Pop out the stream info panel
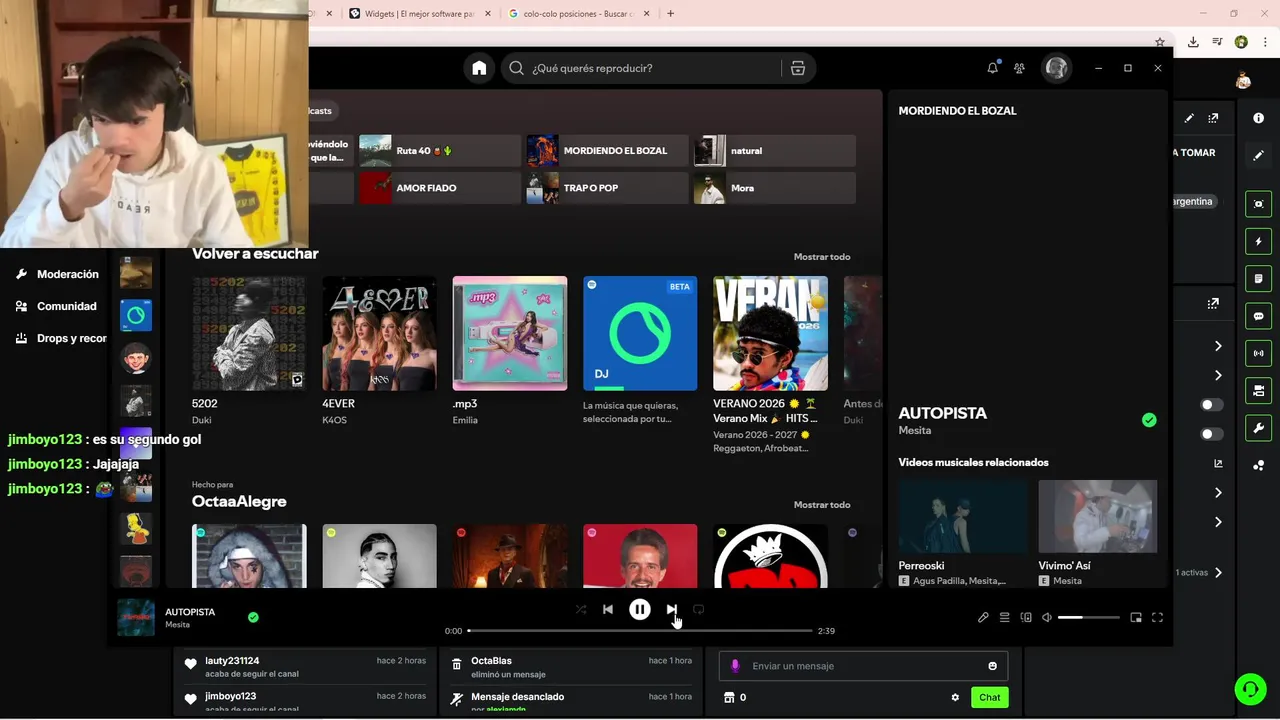The width and height of the screenshot is (1280, 720). (1213, 118)
